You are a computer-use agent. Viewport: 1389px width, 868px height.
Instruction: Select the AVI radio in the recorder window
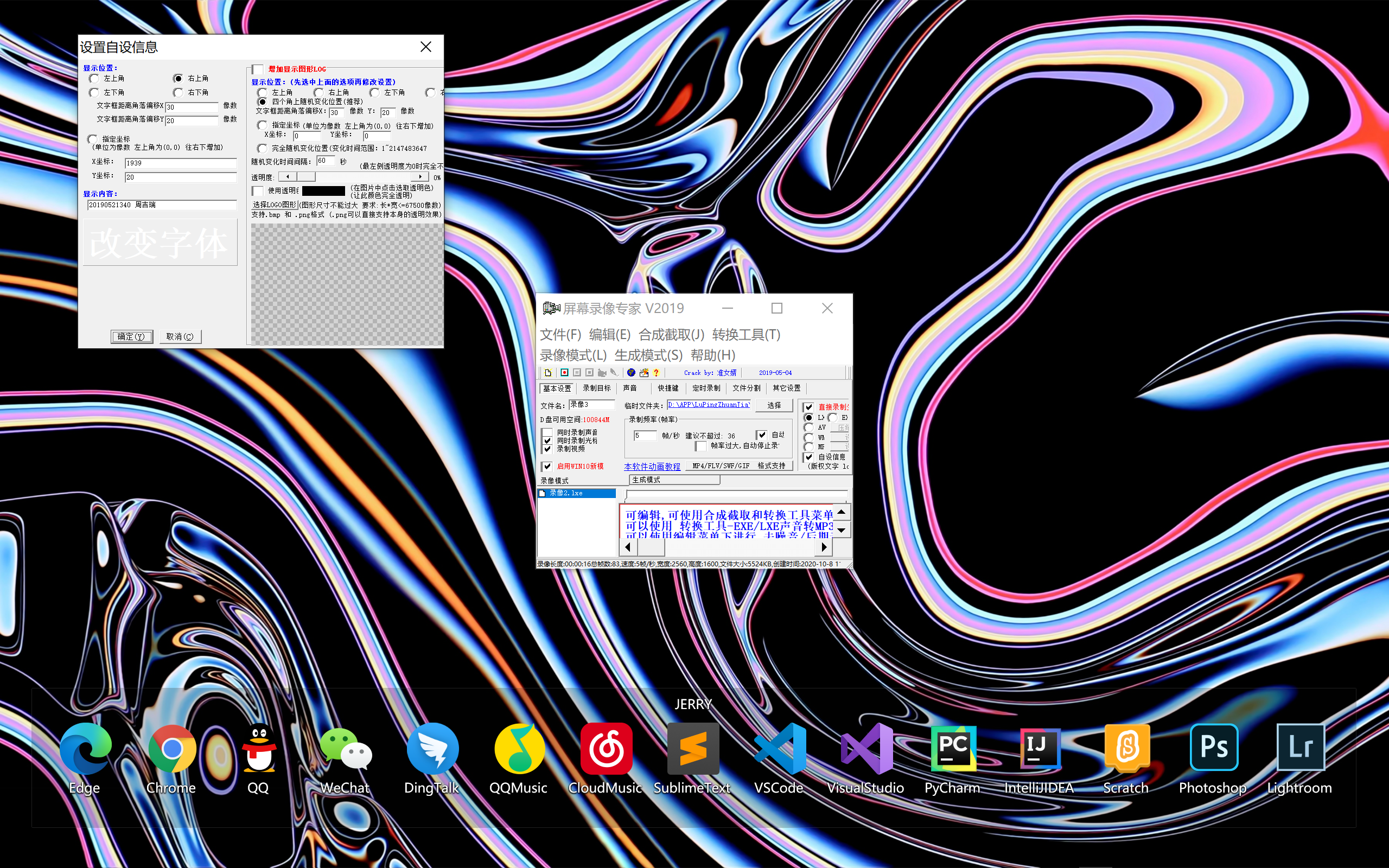(x=809, y=427)
